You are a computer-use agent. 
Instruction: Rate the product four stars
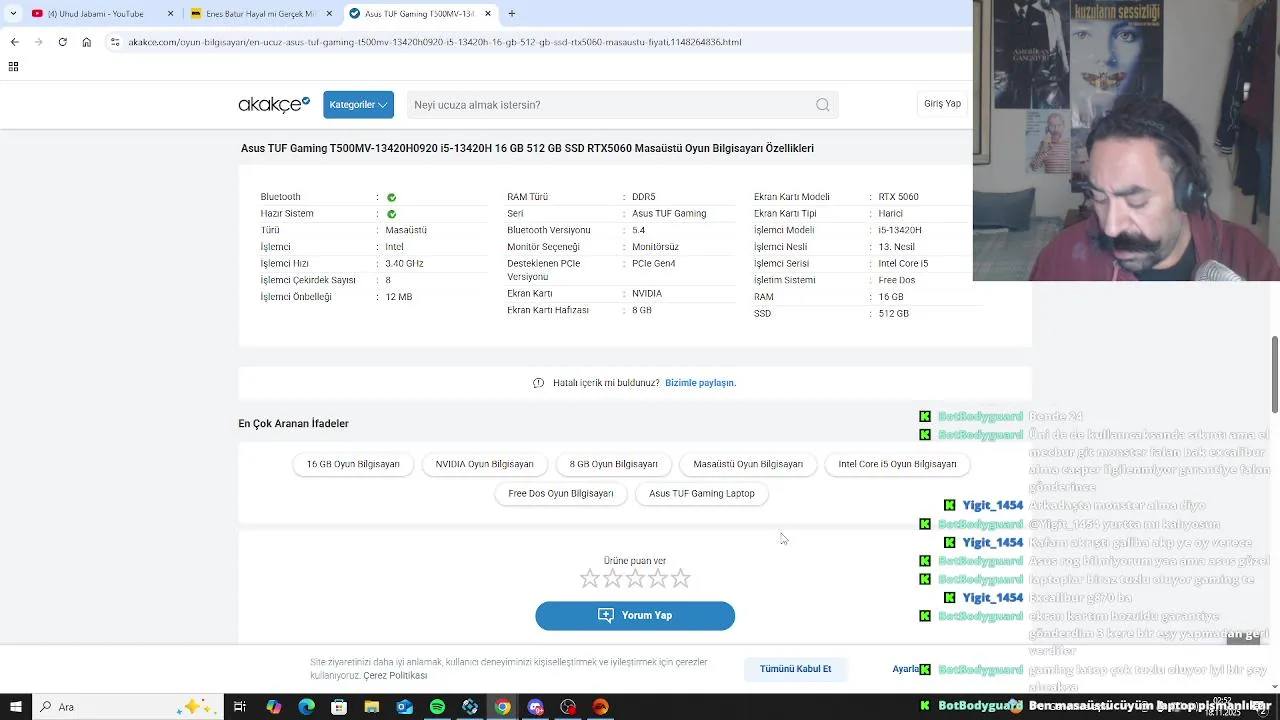point(658,578)
